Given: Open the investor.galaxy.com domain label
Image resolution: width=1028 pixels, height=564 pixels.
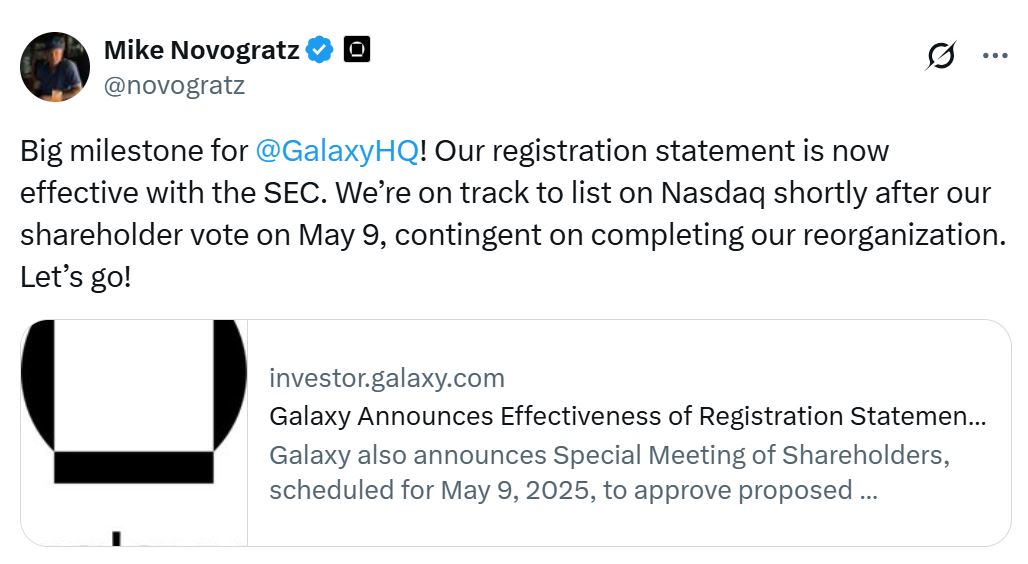Looking at the screenshot, I should pos(387,378).
